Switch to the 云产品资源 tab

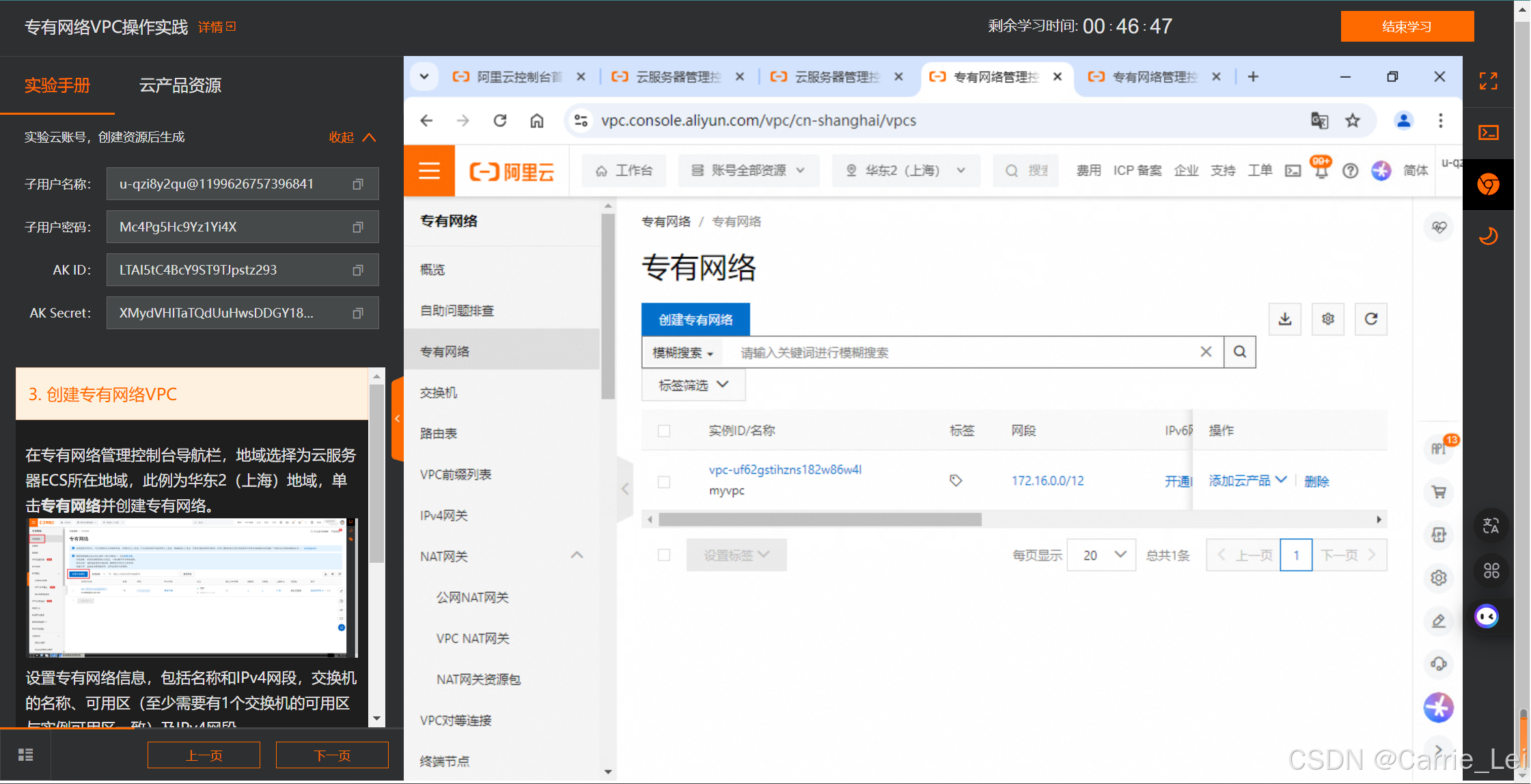[x=180, y=86]
